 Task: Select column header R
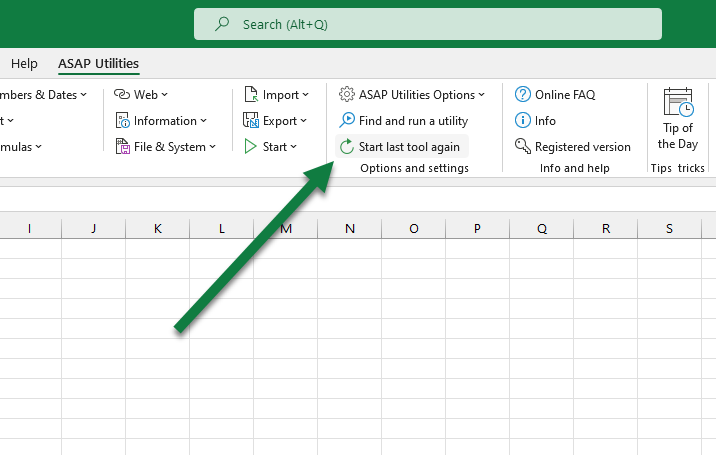pos(605,228)
